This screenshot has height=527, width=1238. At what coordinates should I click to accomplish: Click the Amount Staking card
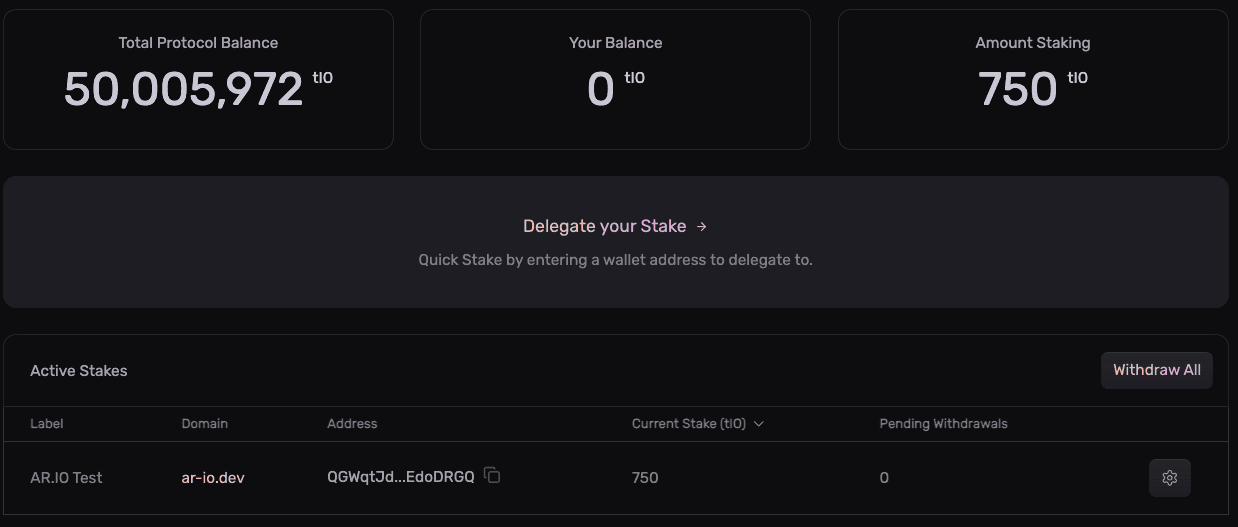point(1033,80)
